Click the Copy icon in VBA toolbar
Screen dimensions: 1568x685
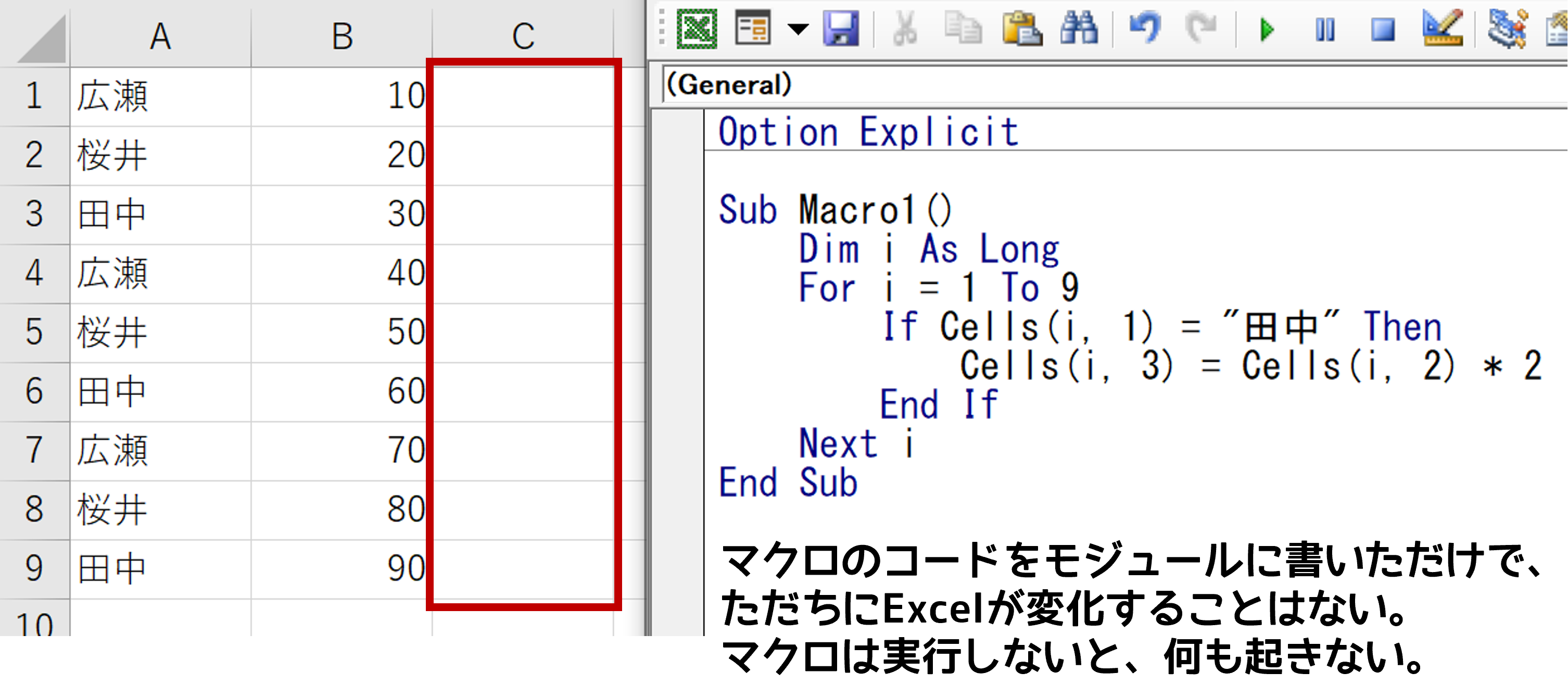[x=963, y=29]
